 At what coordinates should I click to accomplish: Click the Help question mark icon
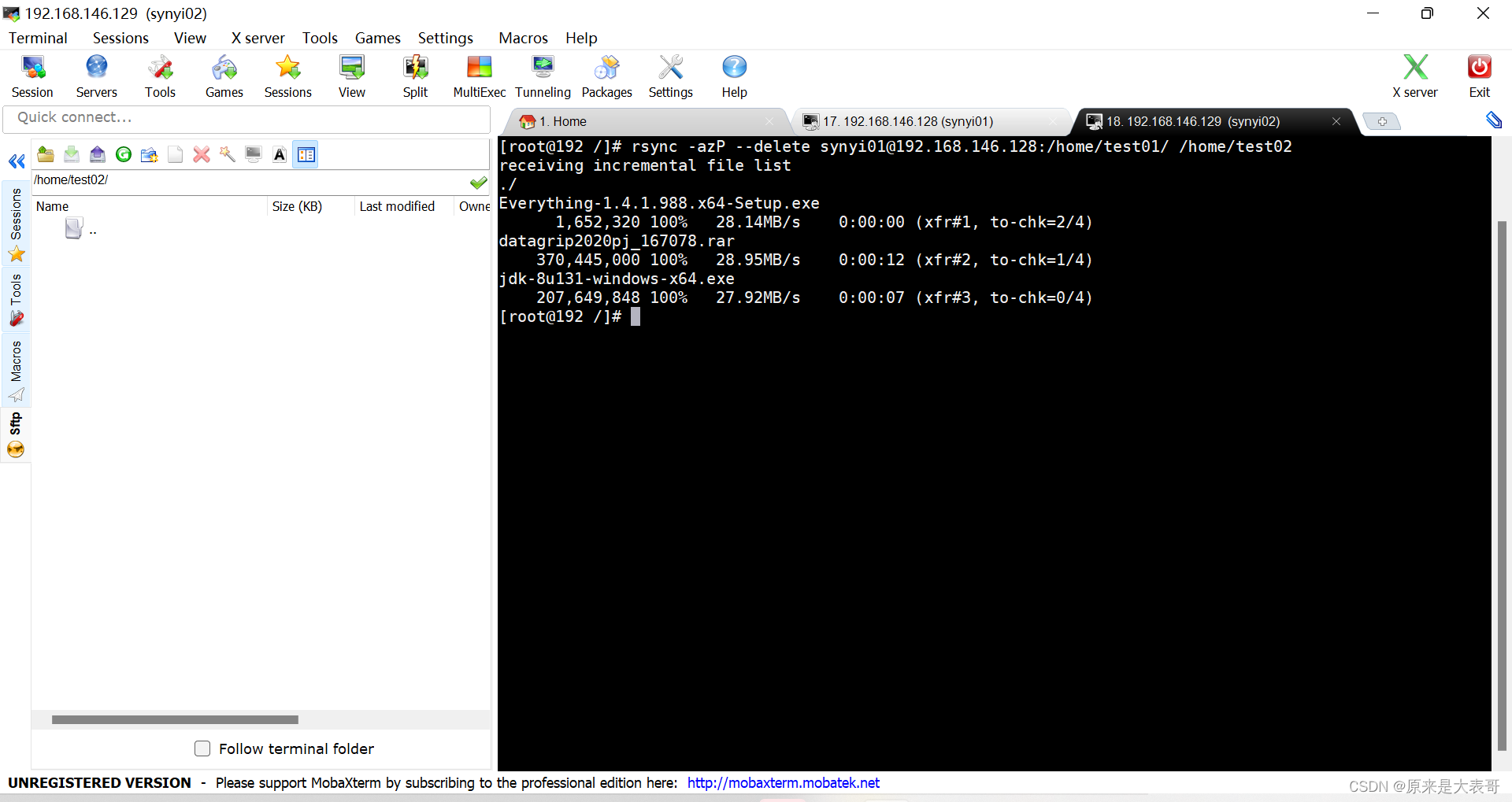[x=734, y=76]
